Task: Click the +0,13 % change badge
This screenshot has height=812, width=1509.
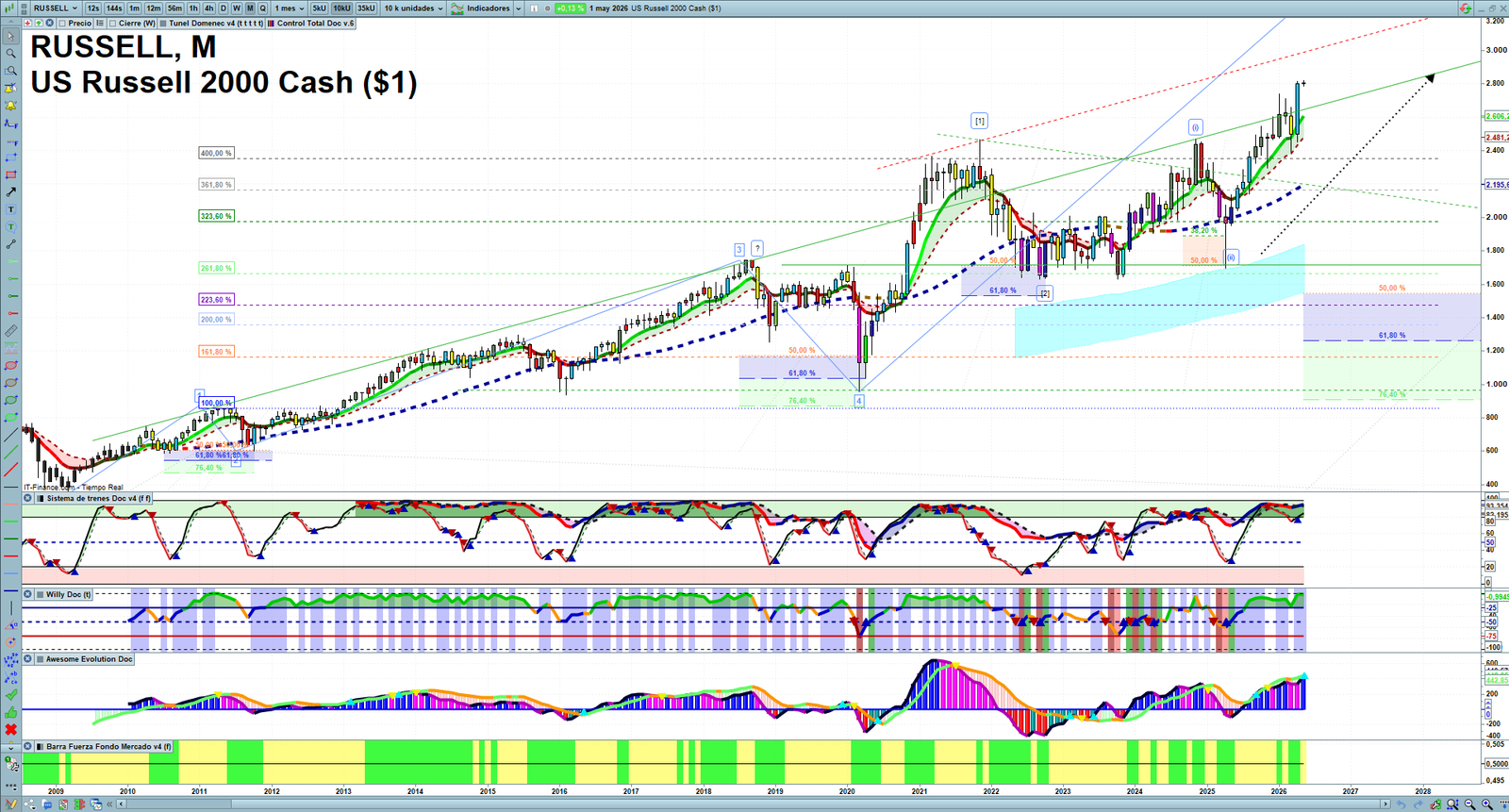Action: coord(570,8)
